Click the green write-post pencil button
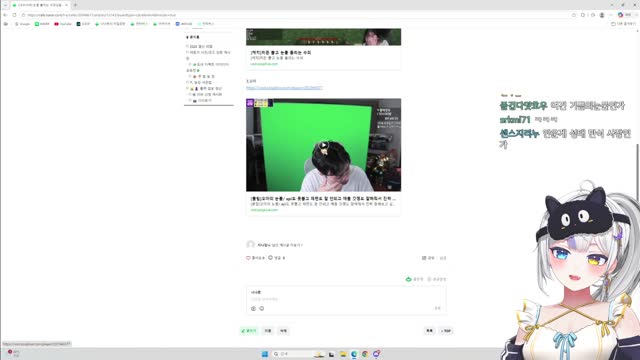The image size is (640, 360). click(x=249, y=331)
